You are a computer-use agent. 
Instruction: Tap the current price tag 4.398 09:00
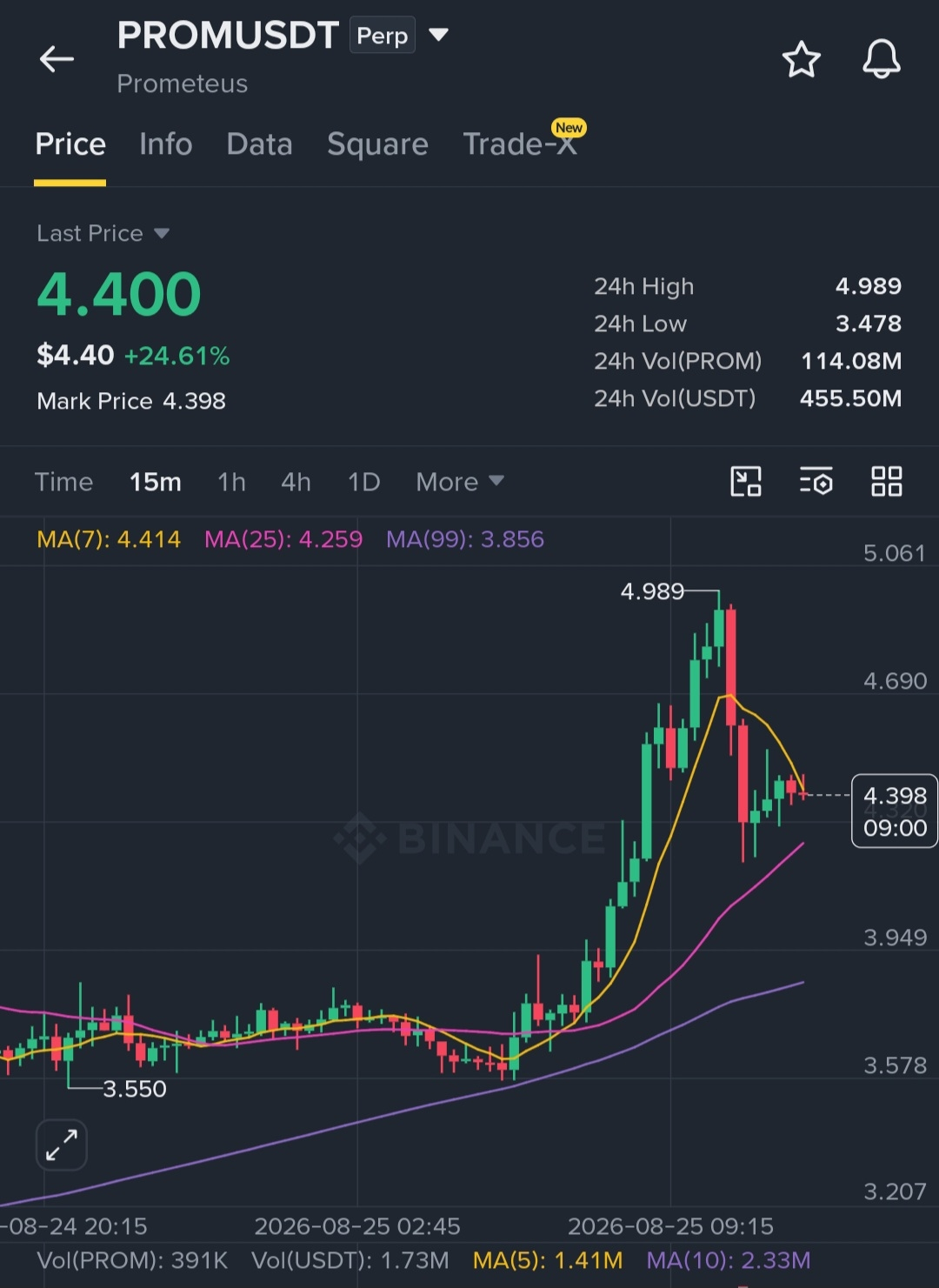pos(895,811)
